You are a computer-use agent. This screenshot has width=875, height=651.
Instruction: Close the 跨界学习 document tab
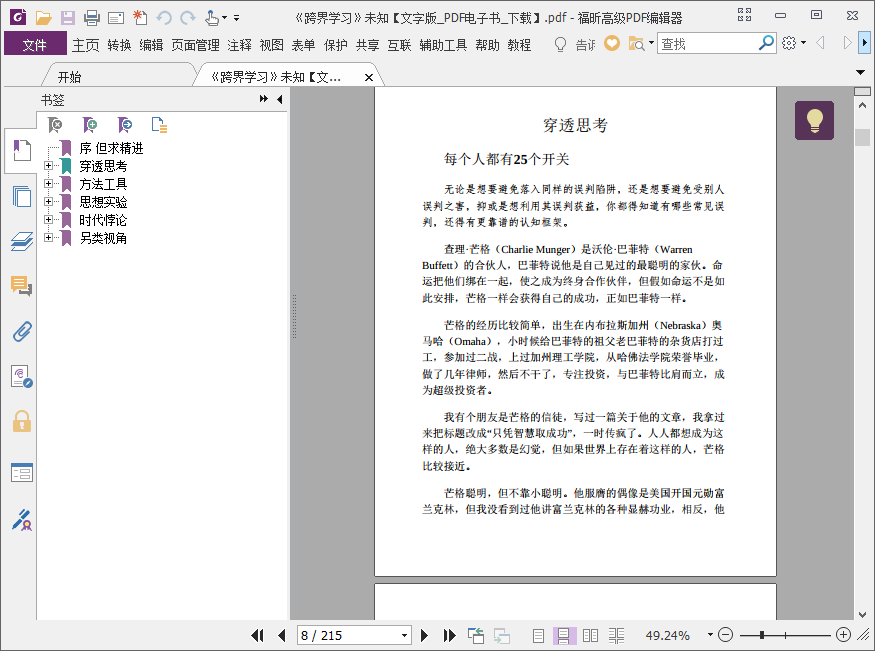click(368, 78)
